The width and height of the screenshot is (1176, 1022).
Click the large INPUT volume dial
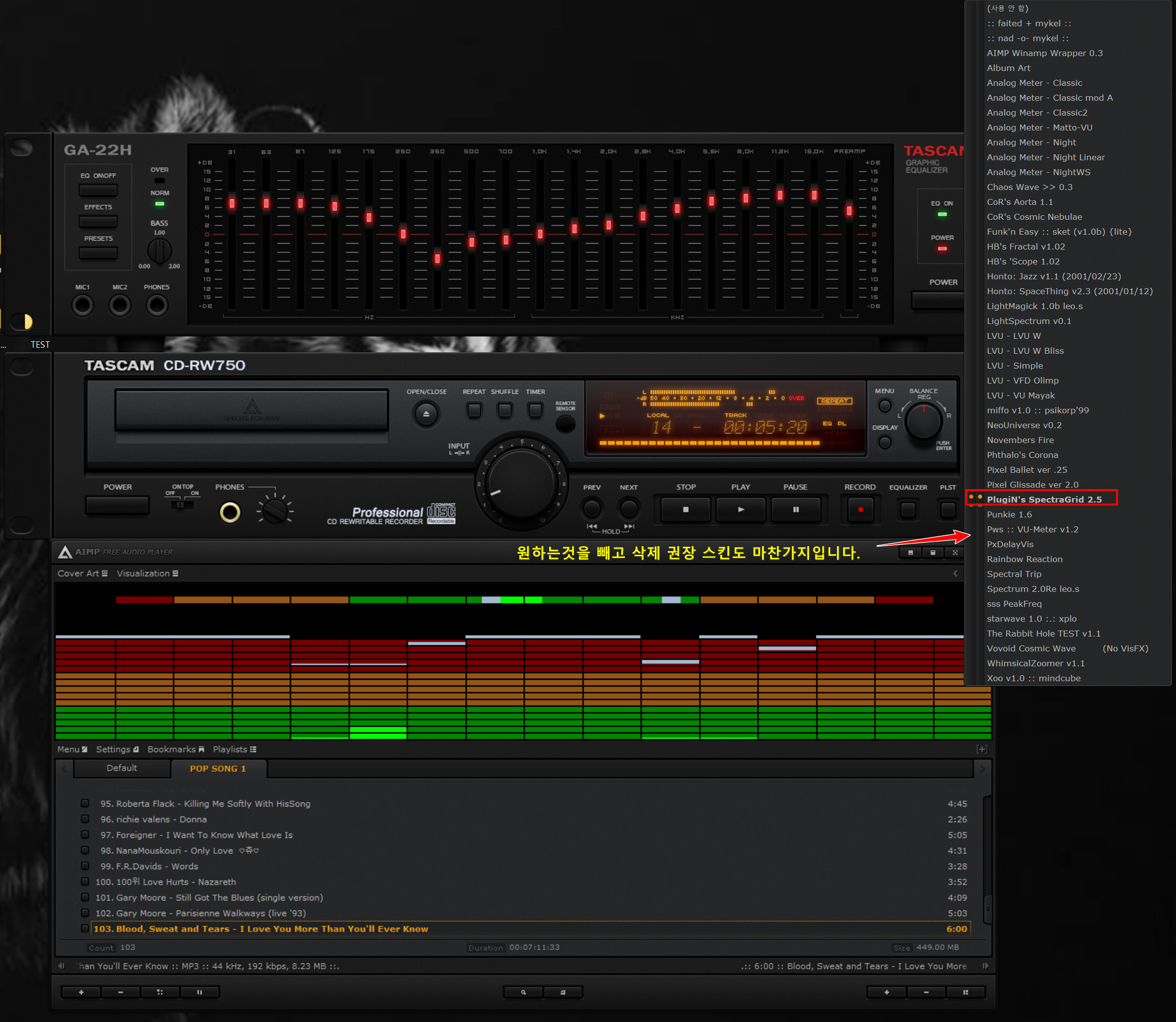point(522,483)
